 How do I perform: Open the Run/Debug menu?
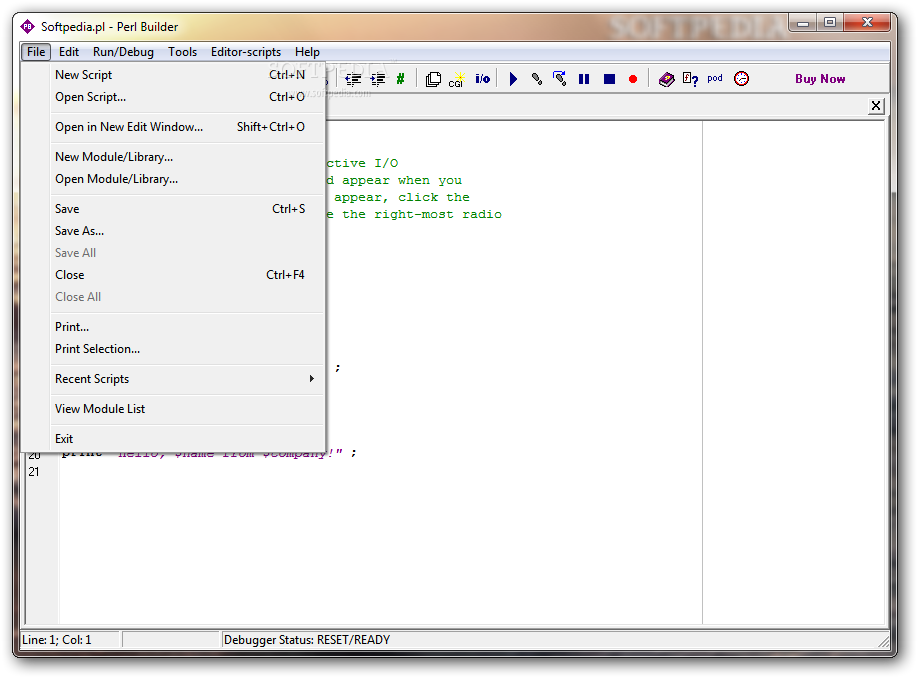click(123, 52)
